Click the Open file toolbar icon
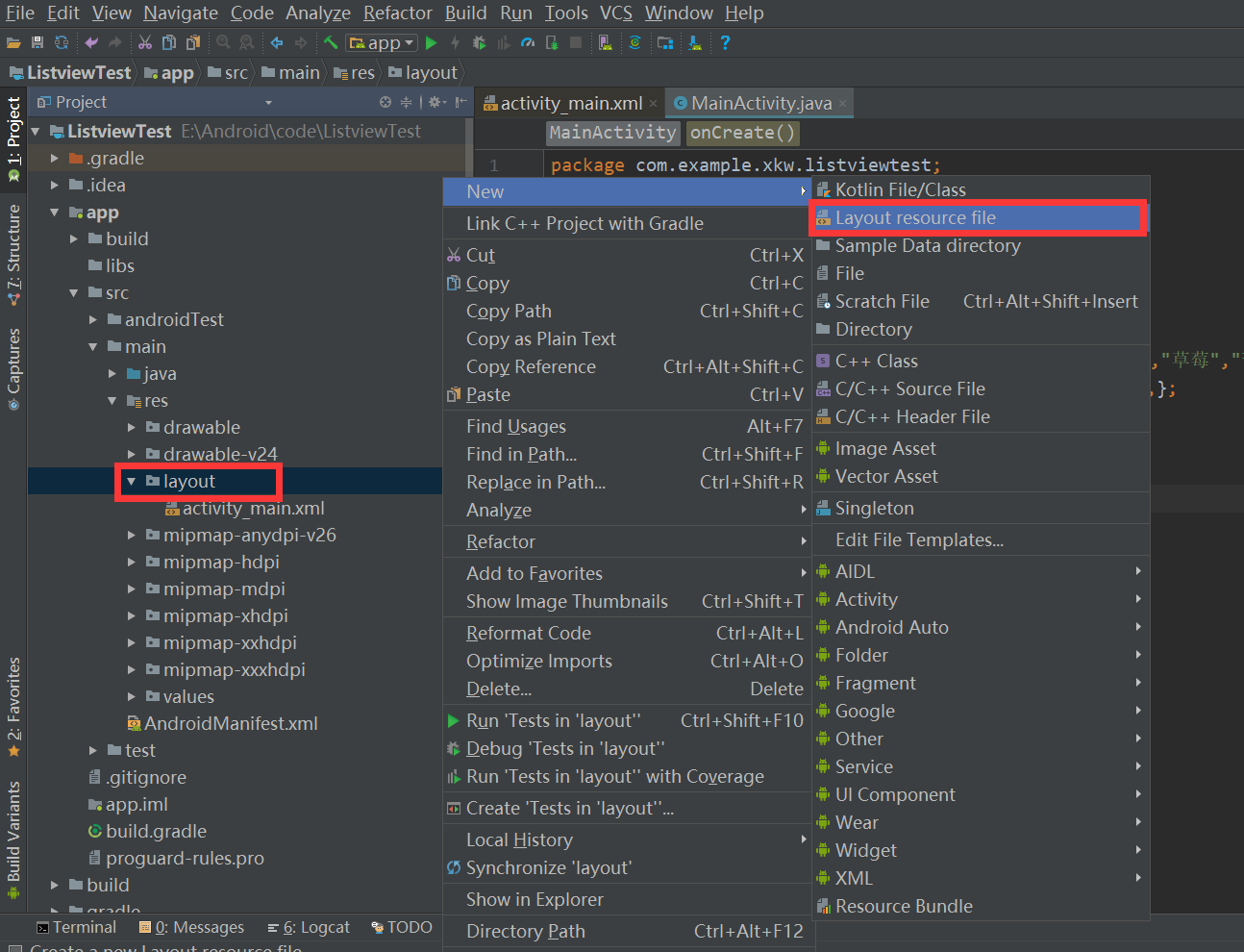The height and width of the screenshot is (952, 1244). pyautogui.click(x=12, y=42)
